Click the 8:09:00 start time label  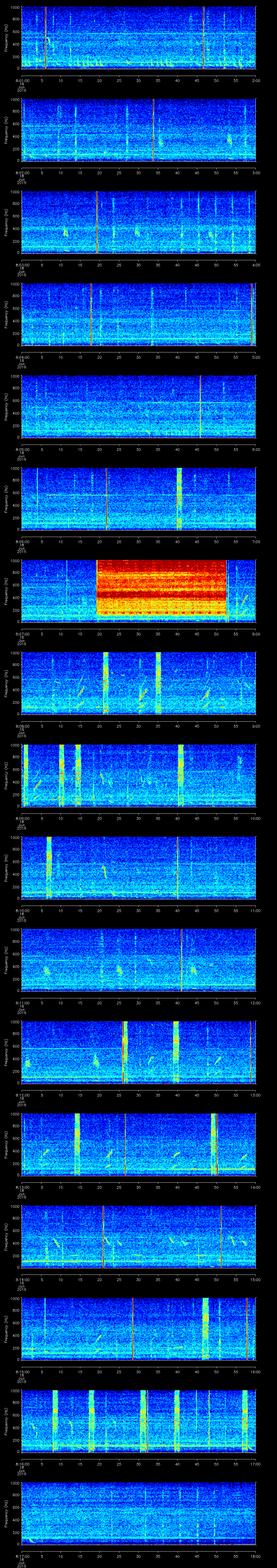click(22, 818)
